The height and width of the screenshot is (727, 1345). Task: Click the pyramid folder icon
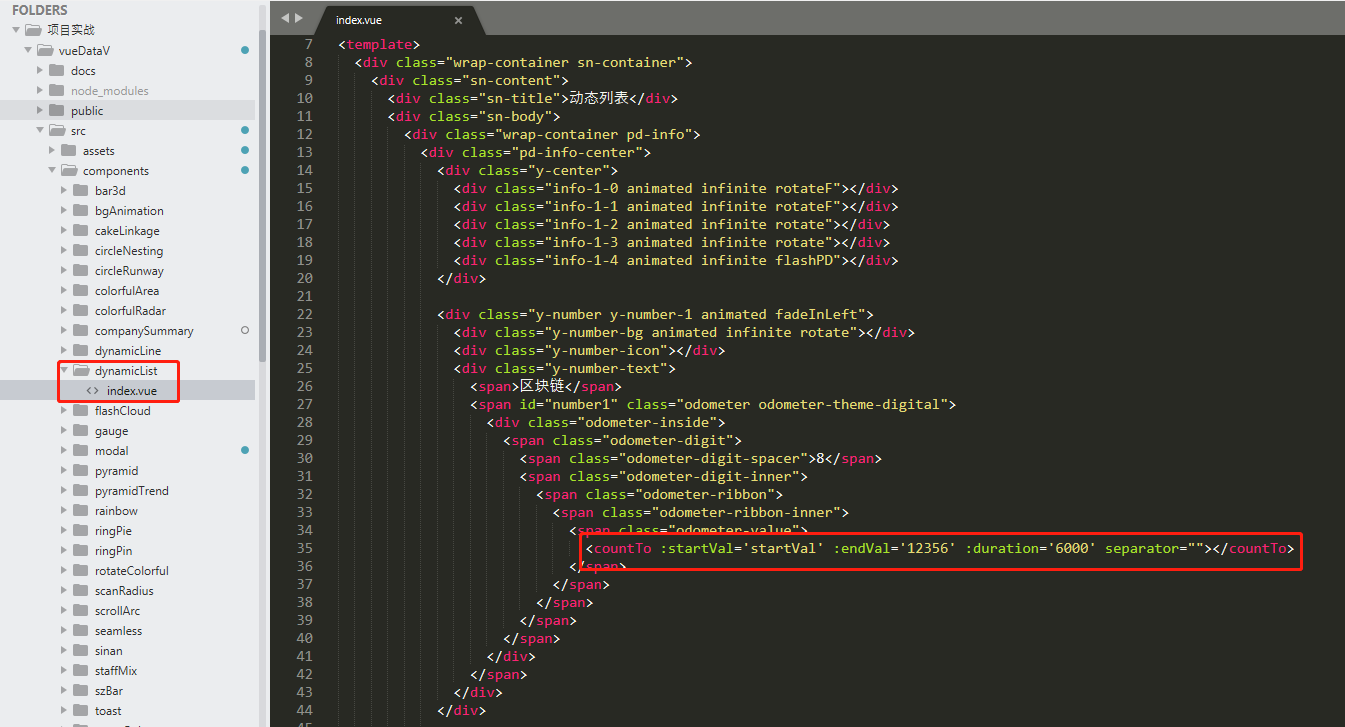click(80, 470)
